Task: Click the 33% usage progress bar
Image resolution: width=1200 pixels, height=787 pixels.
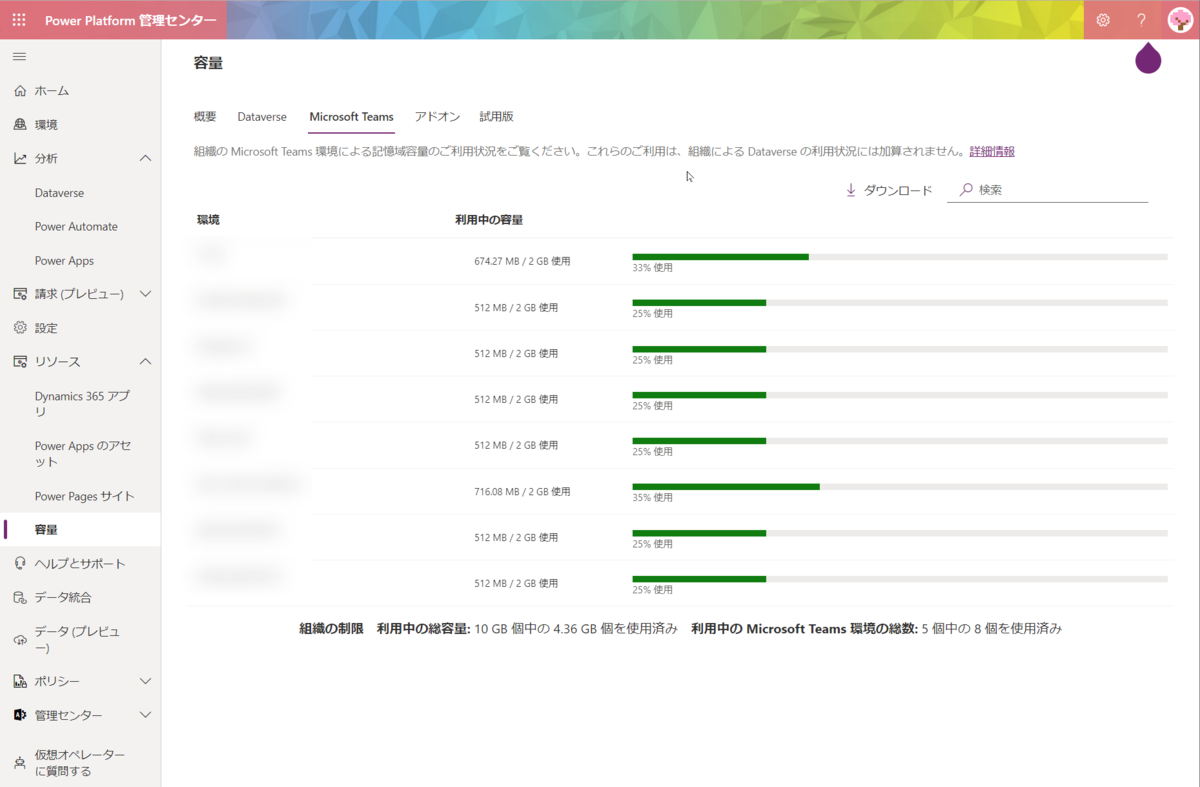Action: (900, 257)
